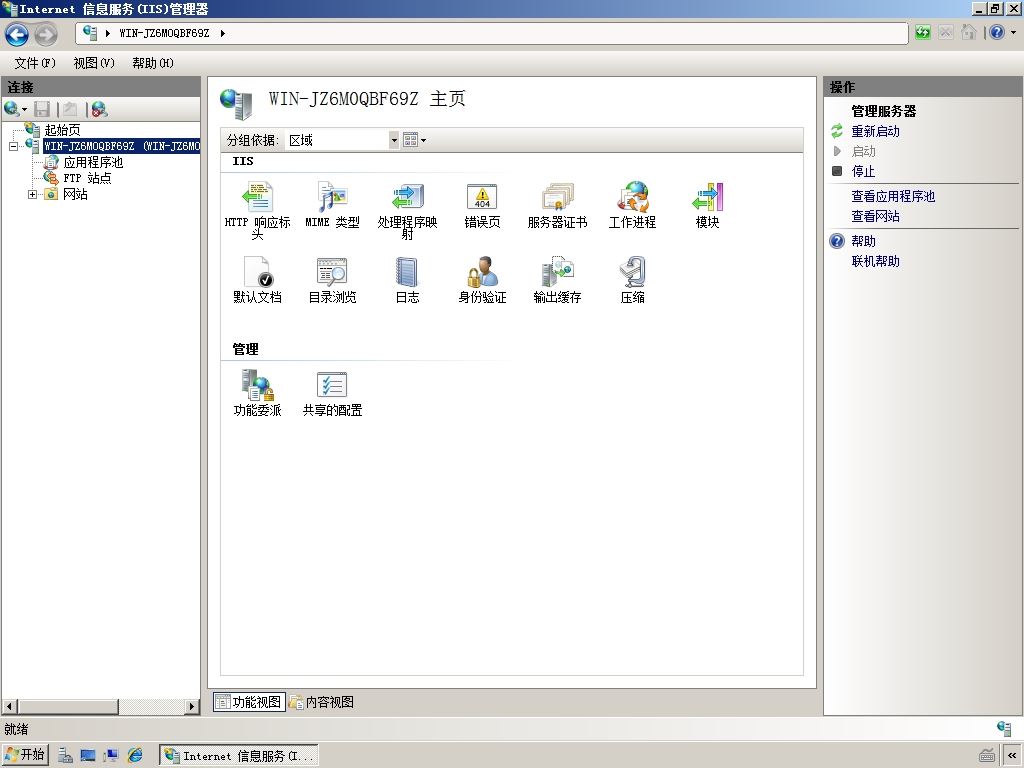Open the 工作进程 feature
The image size is (1024, 768).
tap(632, 205)
